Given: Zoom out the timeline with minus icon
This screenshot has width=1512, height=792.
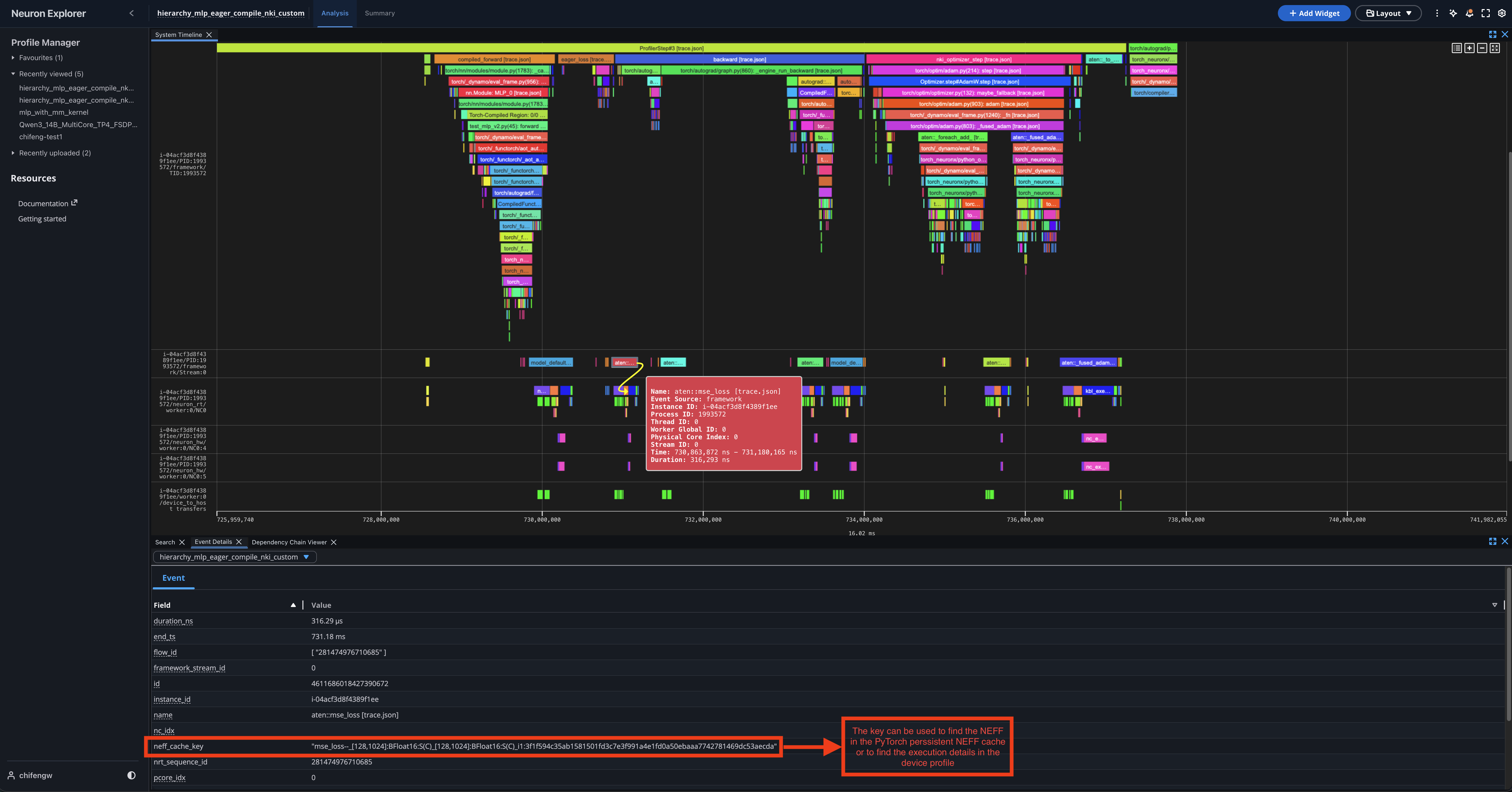Looking at the screenshot, I should coord(1482,48).
